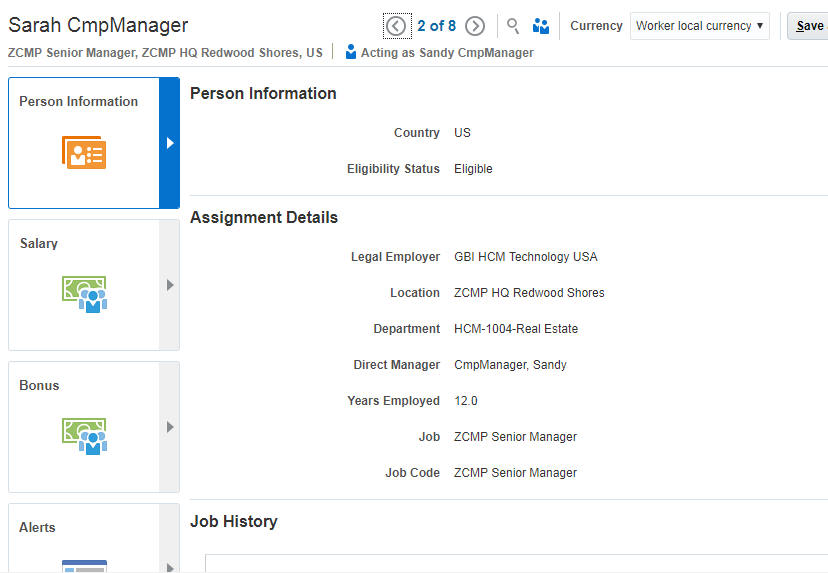
Task: Click the Person Information ID card icon
Action: click(84, 152)
